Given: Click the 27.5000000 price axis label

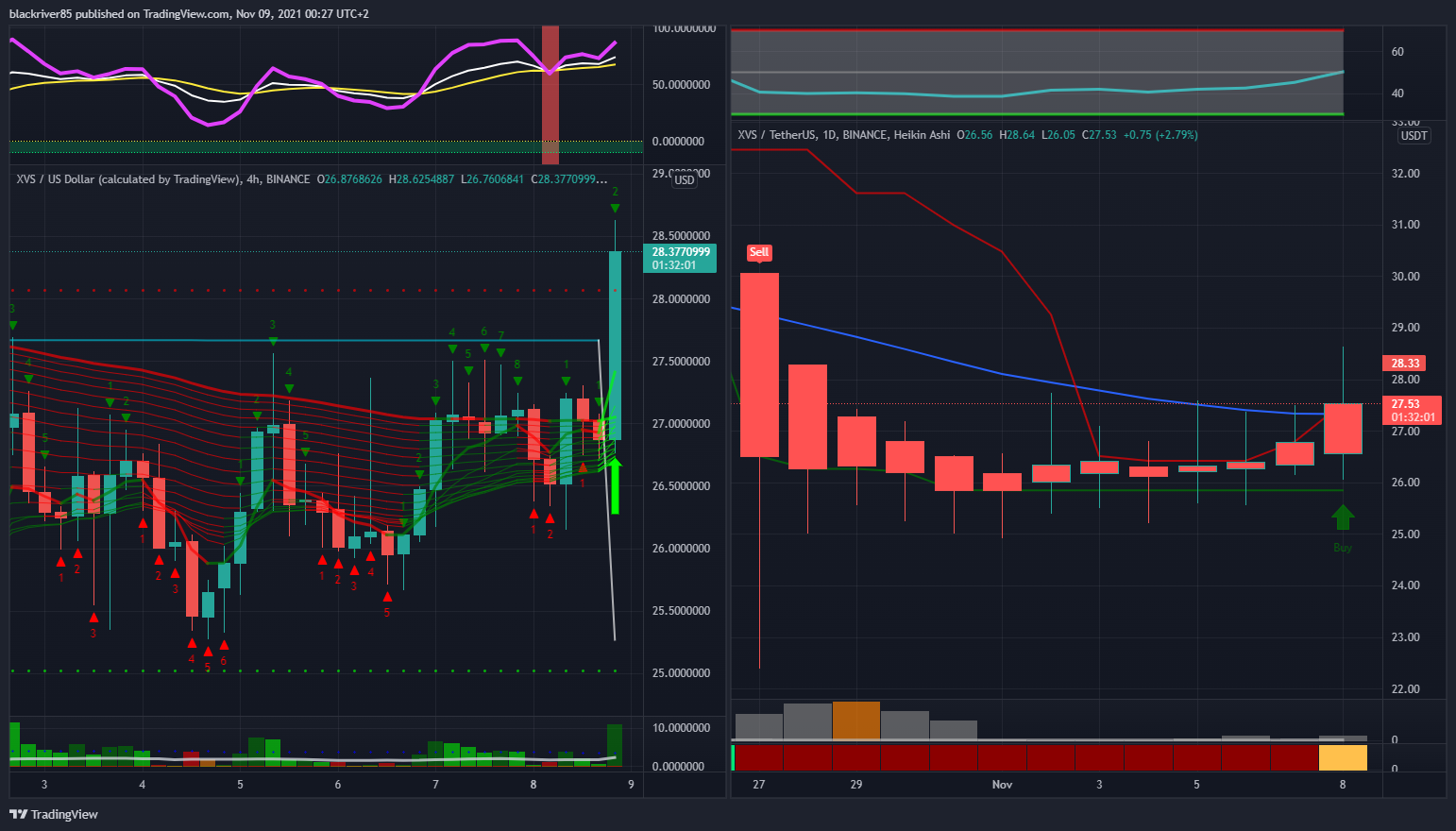Looking at the screenshot, I should click(x=681, y=362).
